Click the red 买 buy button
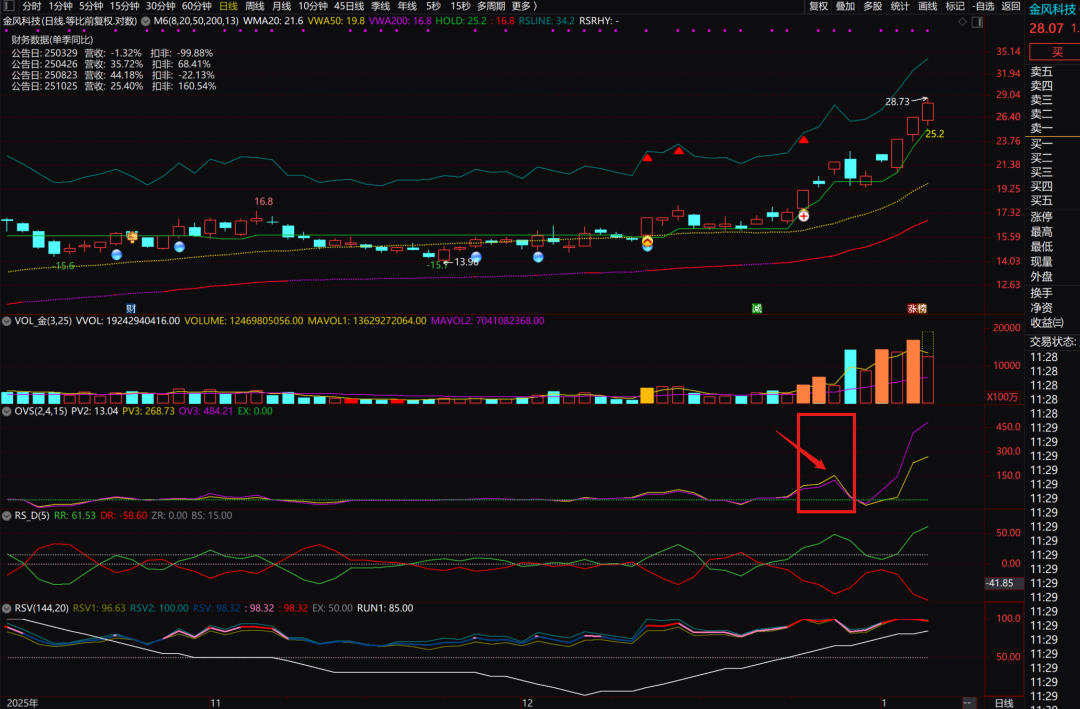 1057,52
